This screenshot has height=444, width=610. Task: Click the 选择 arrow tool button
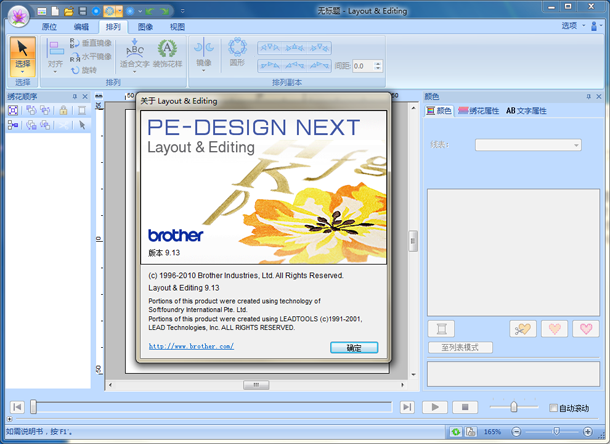(23, 56)
